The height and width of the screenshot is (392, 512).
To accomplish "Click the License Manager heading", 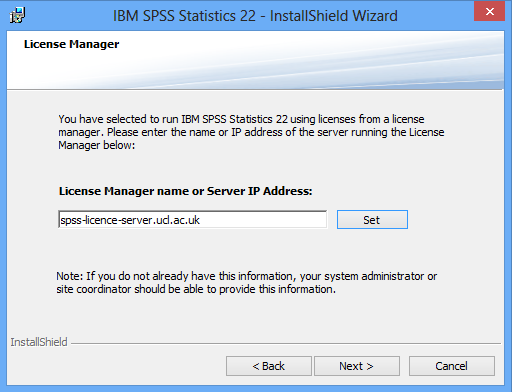I will [71, 44].
